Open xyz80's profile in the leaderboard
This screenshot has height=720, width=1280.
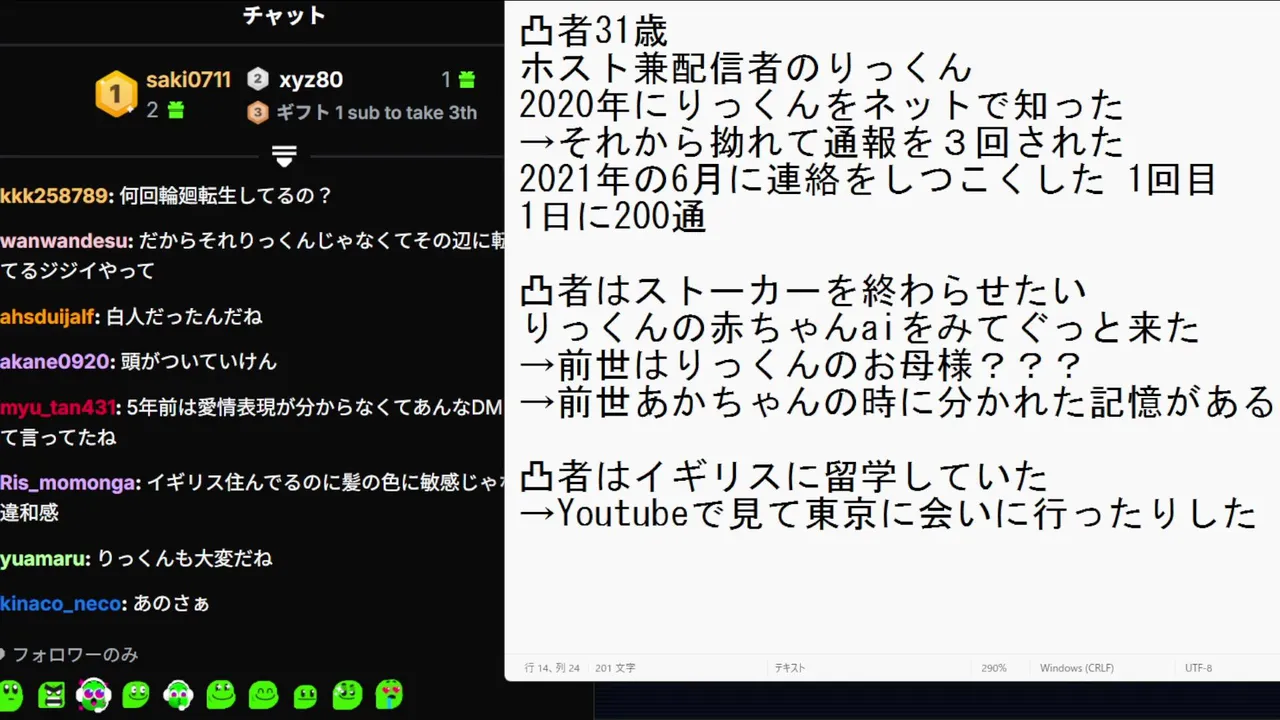pos(311,80)
